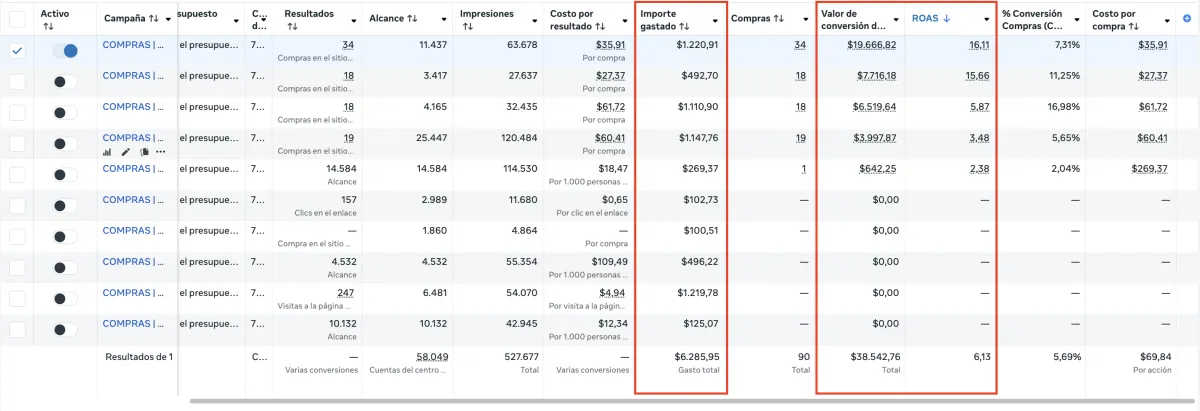Click the pencil edit icon under campaign
This screenshot has width=1200, height=411.
pyautogui.click(x=125, y=152)
